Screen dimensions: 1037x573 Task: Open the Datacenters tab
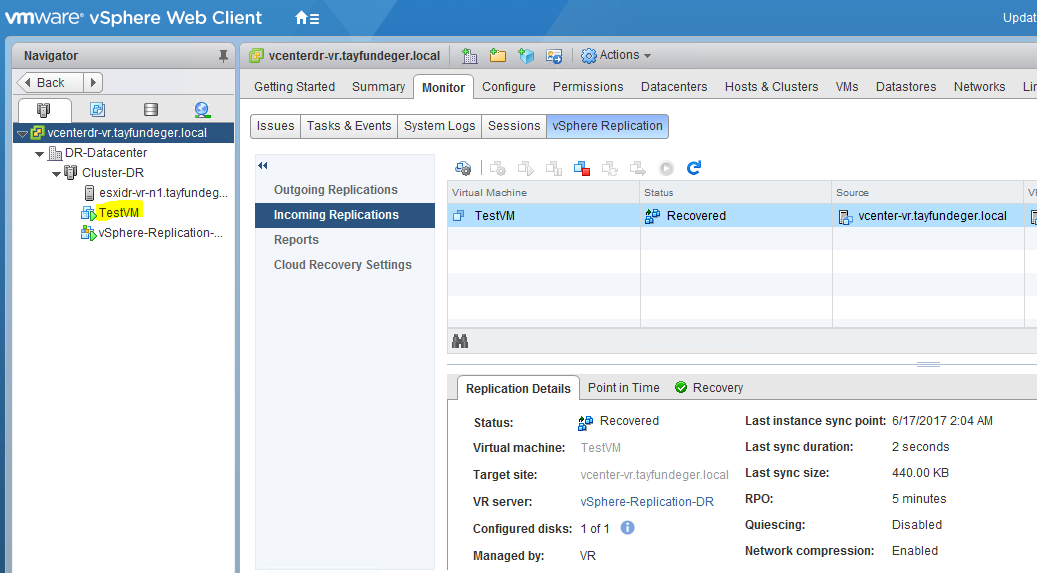(674, 87)
